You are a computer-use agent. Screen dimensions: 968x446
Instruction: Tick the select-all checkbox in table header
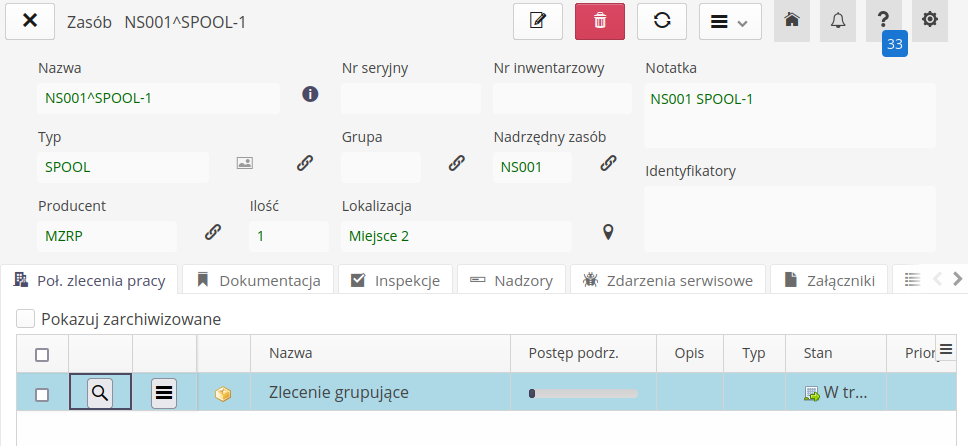[x=42, y=354]
